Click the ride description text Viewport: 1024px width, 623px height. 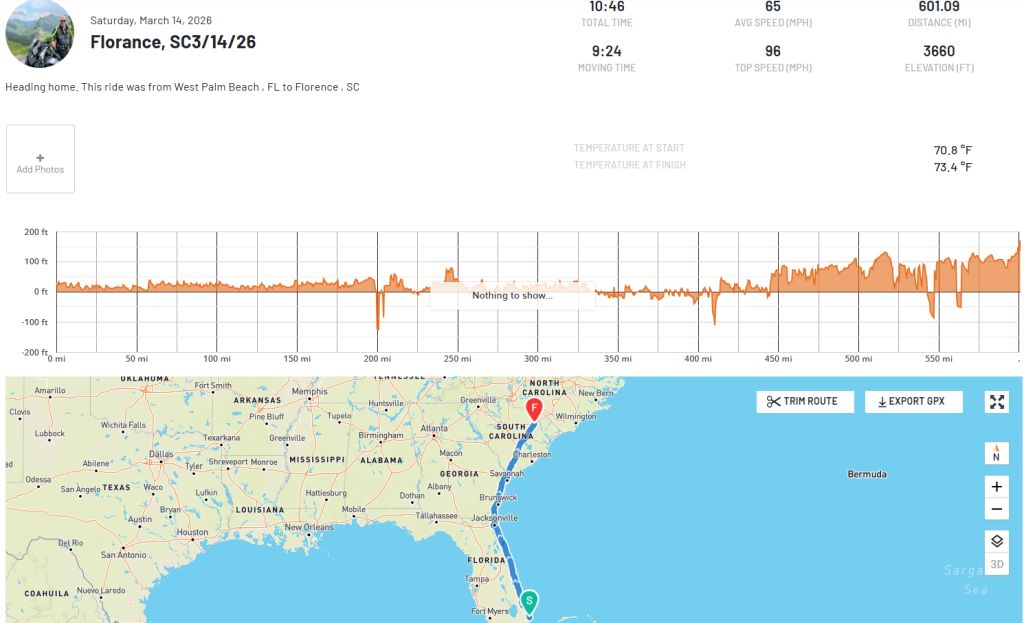(x=182, y=87)
